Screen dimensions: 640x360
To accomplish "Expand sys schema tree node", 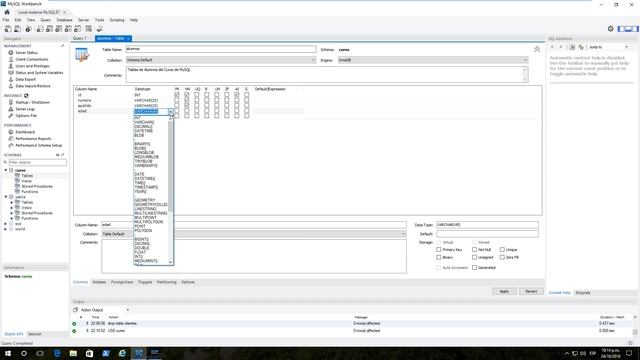I will [x=6, y=224].
